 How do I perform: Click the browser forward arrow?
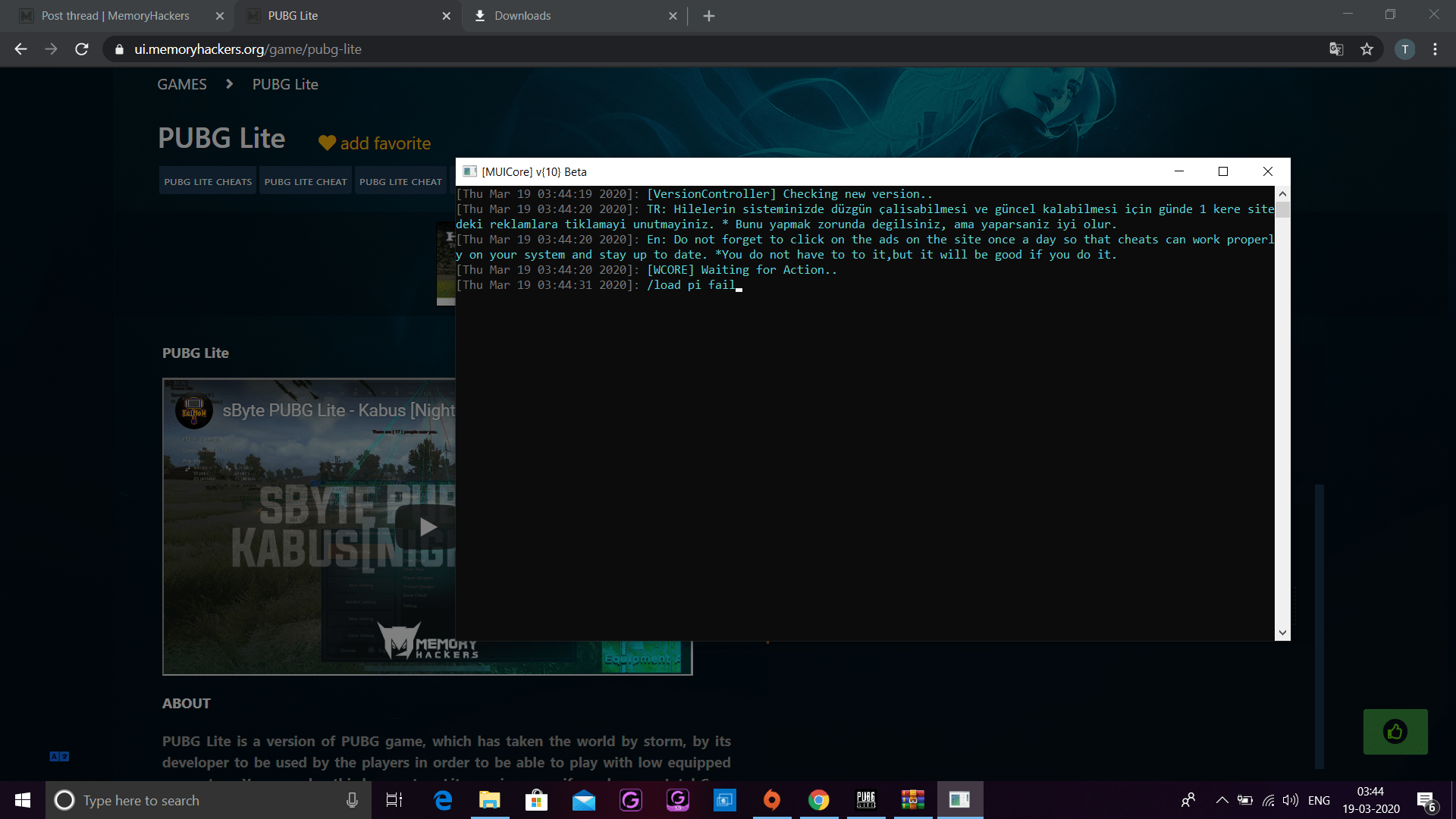[x=51, y=49]
